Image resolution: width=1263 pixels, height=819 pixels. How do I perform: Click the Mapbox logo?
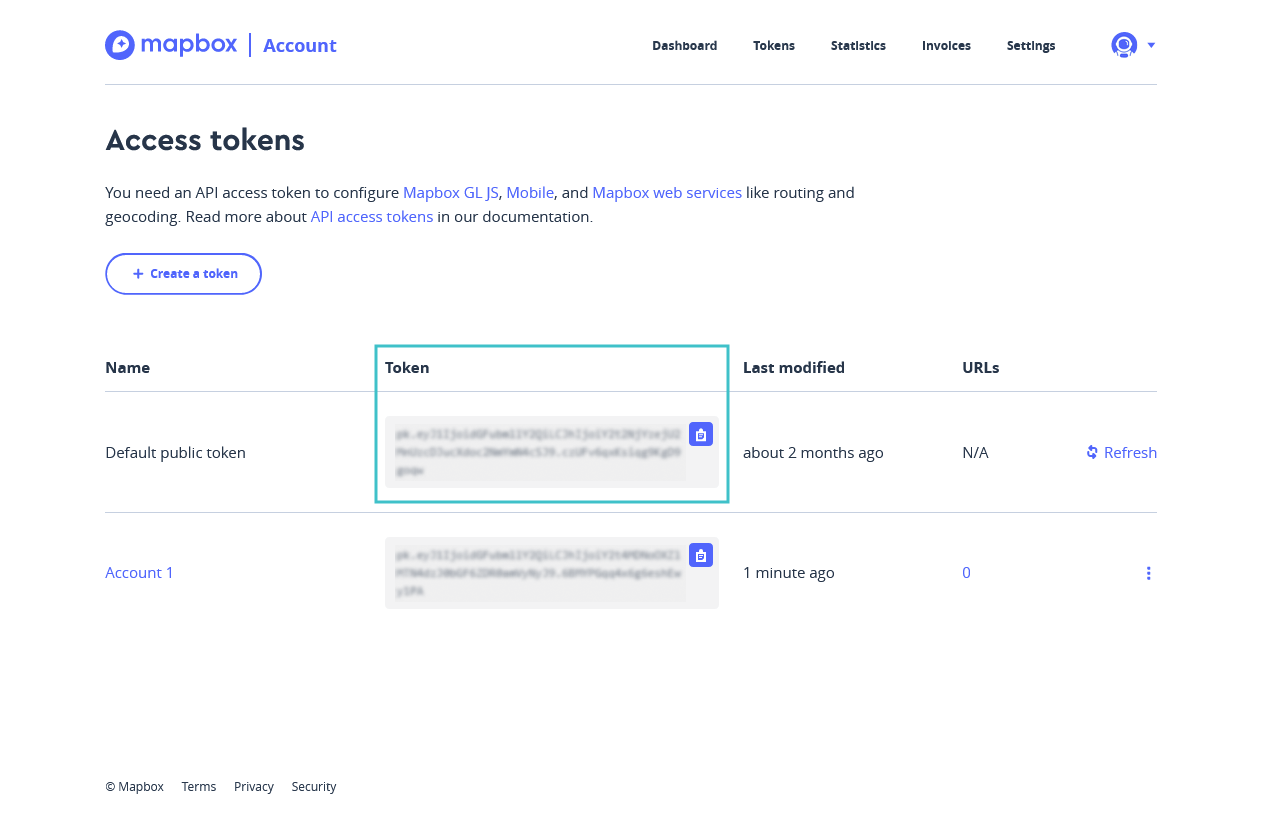pyautogui.click(x=170, y=44)
